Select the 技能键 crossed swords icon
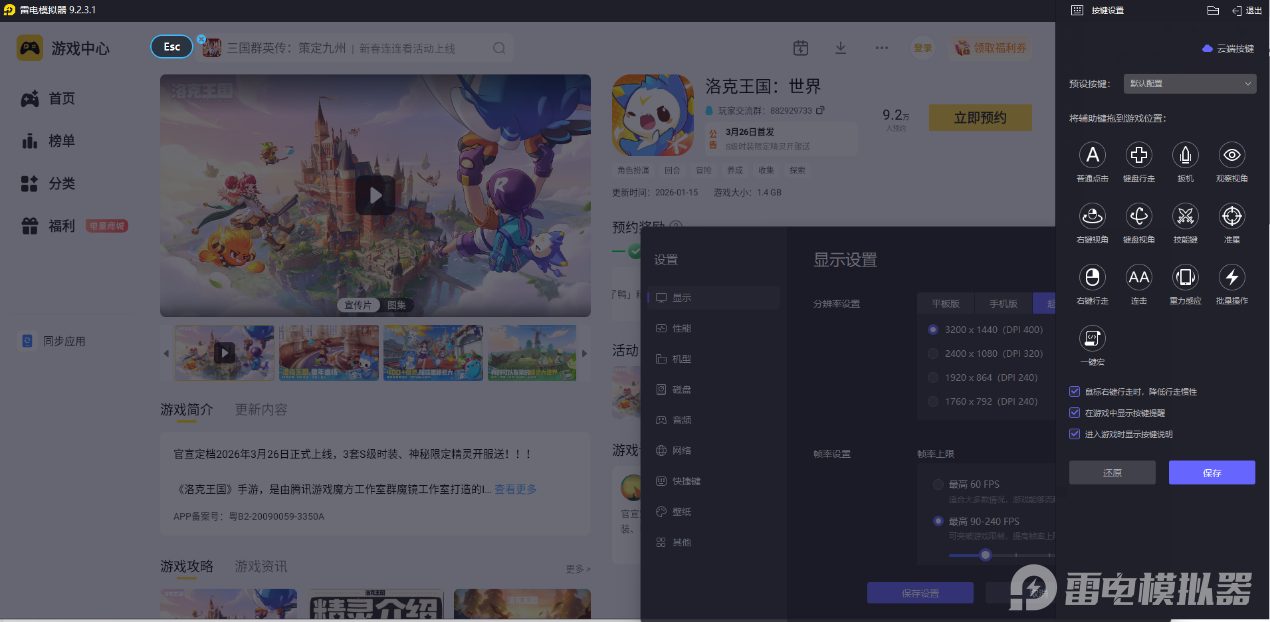The width and height of the screenshot is (1270, 622). (1185, 216)
